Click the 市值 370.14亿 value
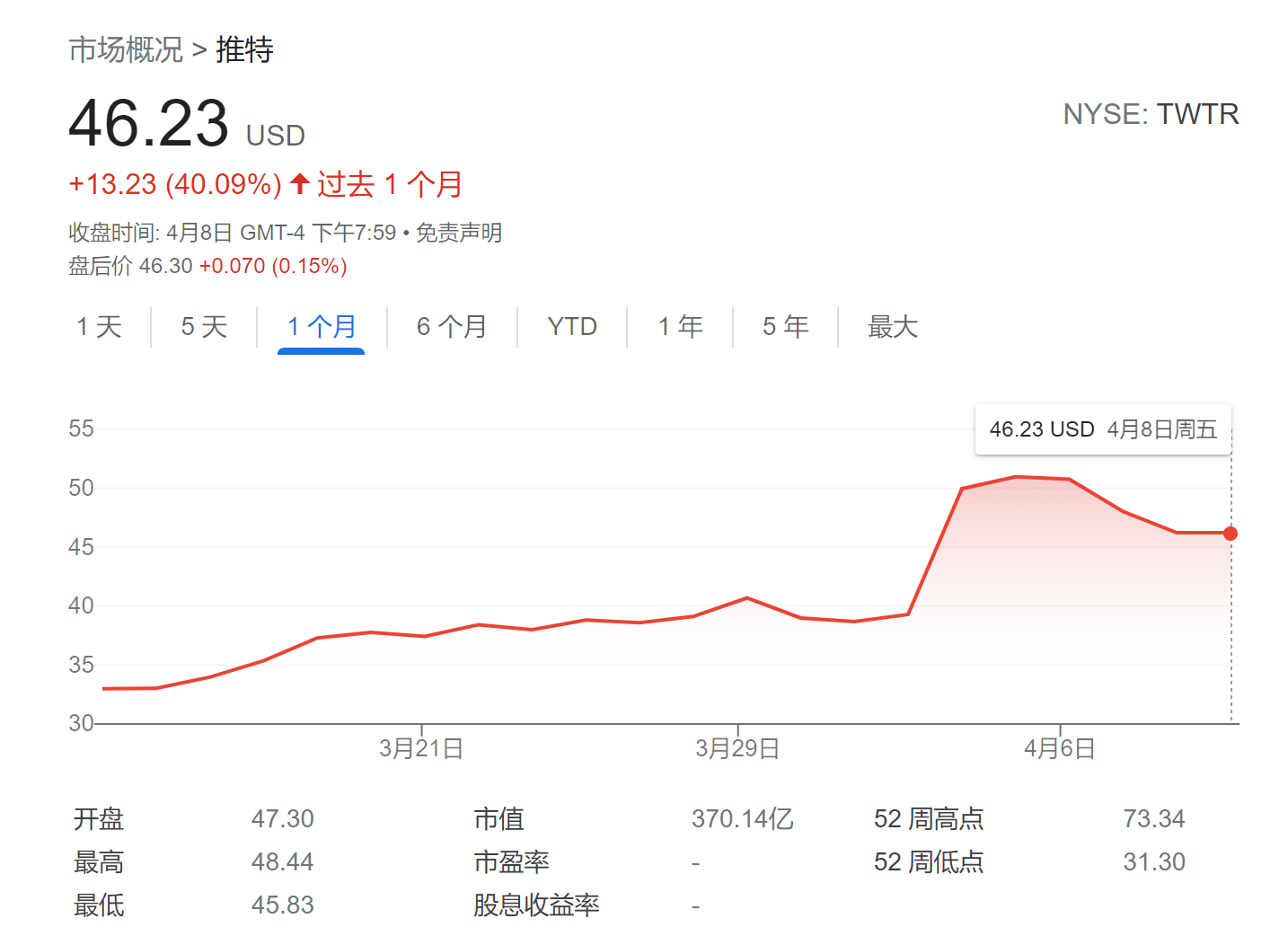The image size is (1288, 936). (742, 819)
